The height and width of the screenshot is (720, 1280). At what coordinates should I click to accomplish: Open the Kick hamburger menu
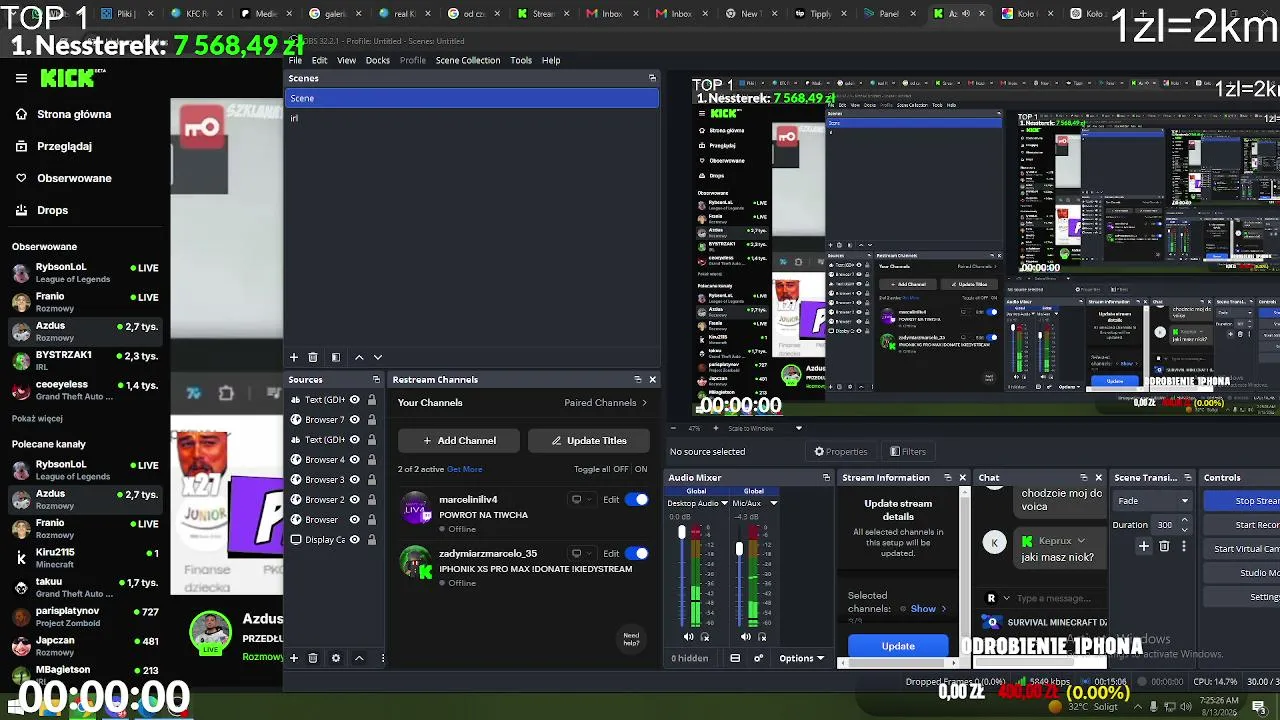click(x=21, y=78)
